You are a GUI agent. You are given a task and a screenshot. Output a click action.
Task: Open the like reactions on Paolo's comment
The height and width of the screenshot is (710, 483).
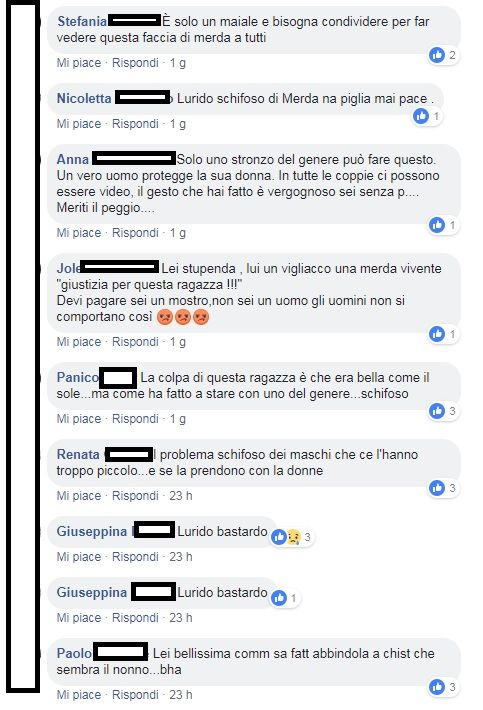443,687
